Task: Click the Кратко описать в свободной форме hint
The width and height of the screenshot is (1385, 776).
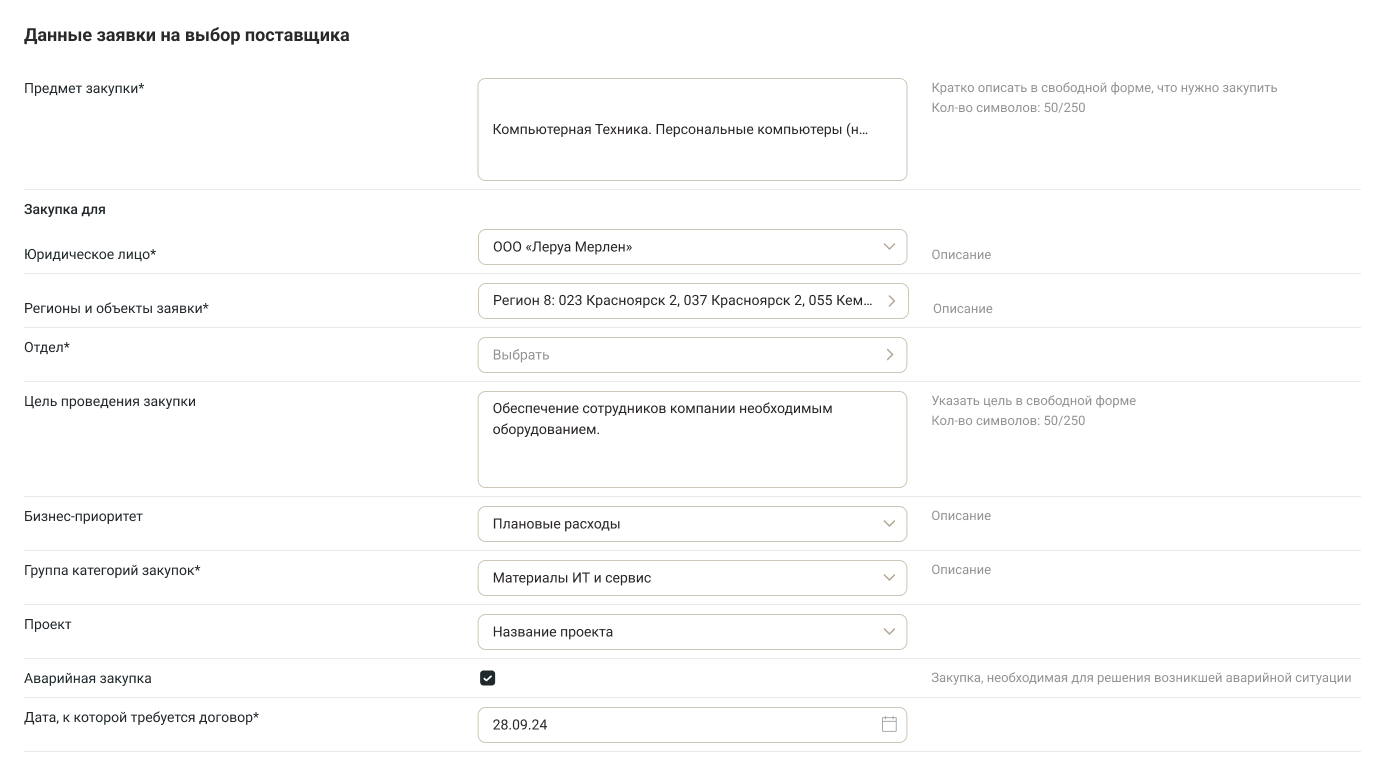Action: 1104,88
